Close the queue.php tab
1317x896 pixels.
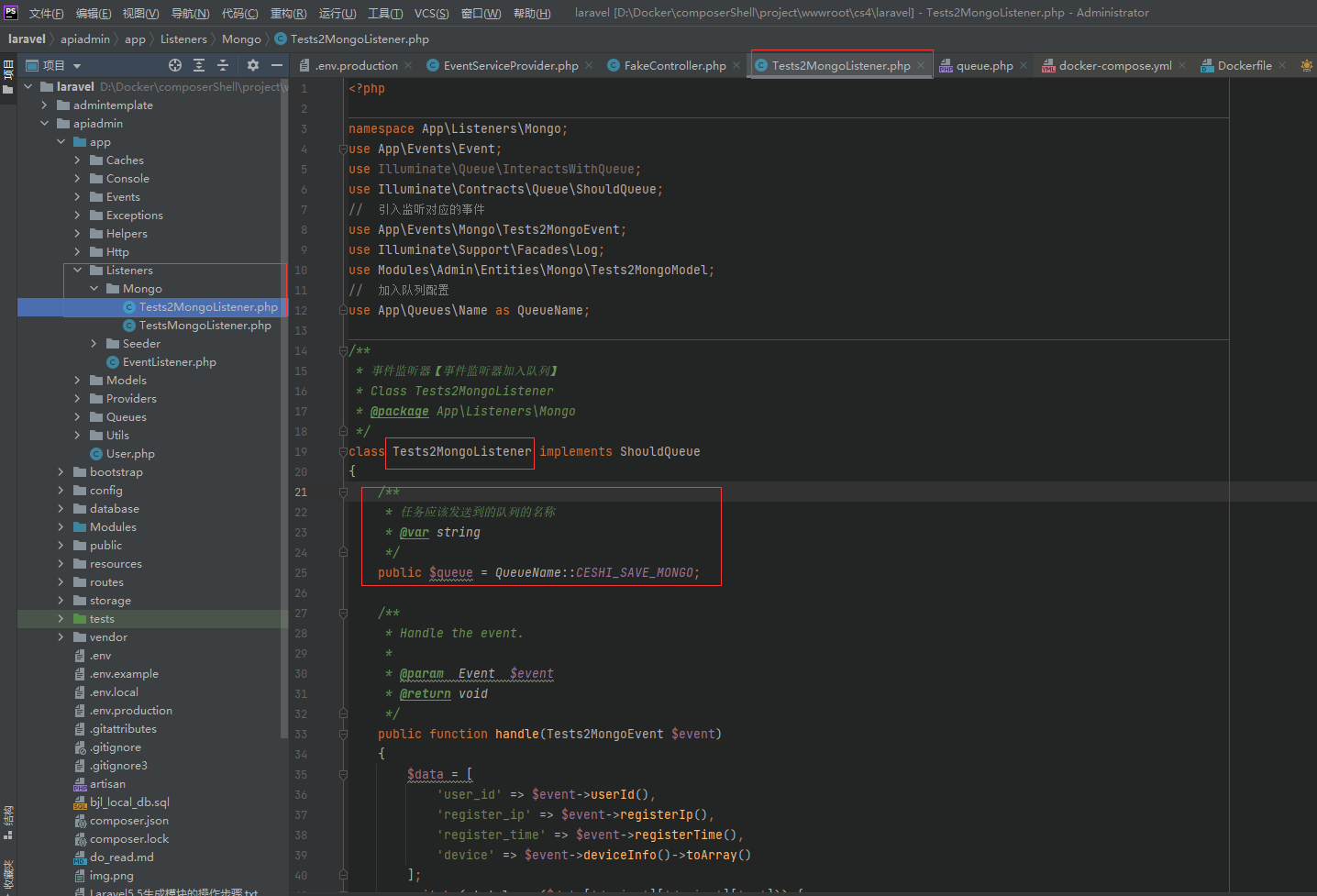pos(1024,65)
